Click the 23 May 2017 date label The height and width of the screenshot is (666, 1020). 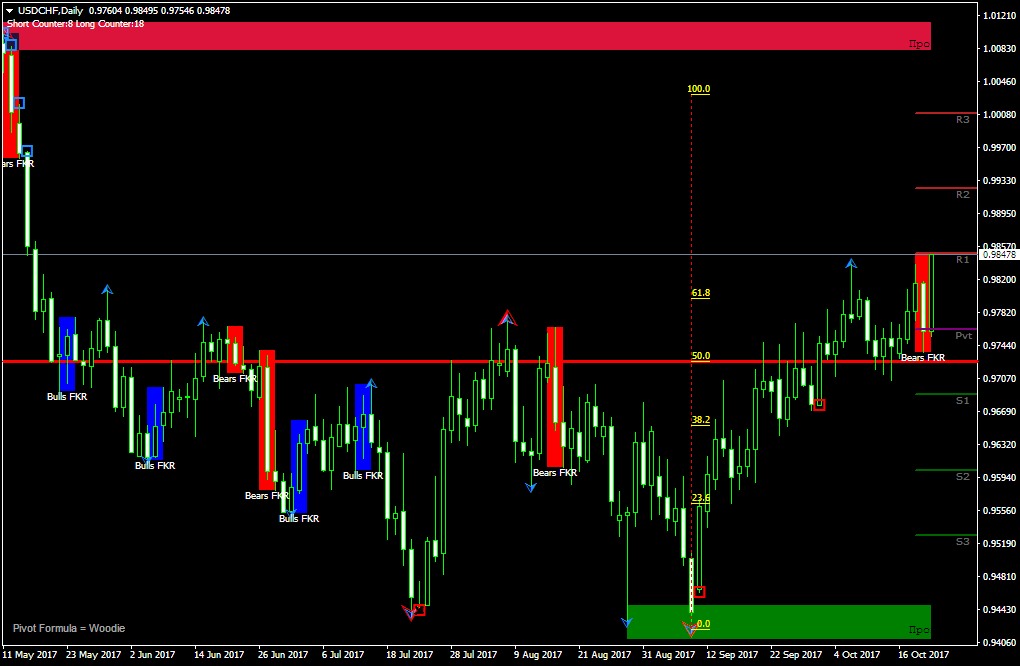tap(94, 654)
